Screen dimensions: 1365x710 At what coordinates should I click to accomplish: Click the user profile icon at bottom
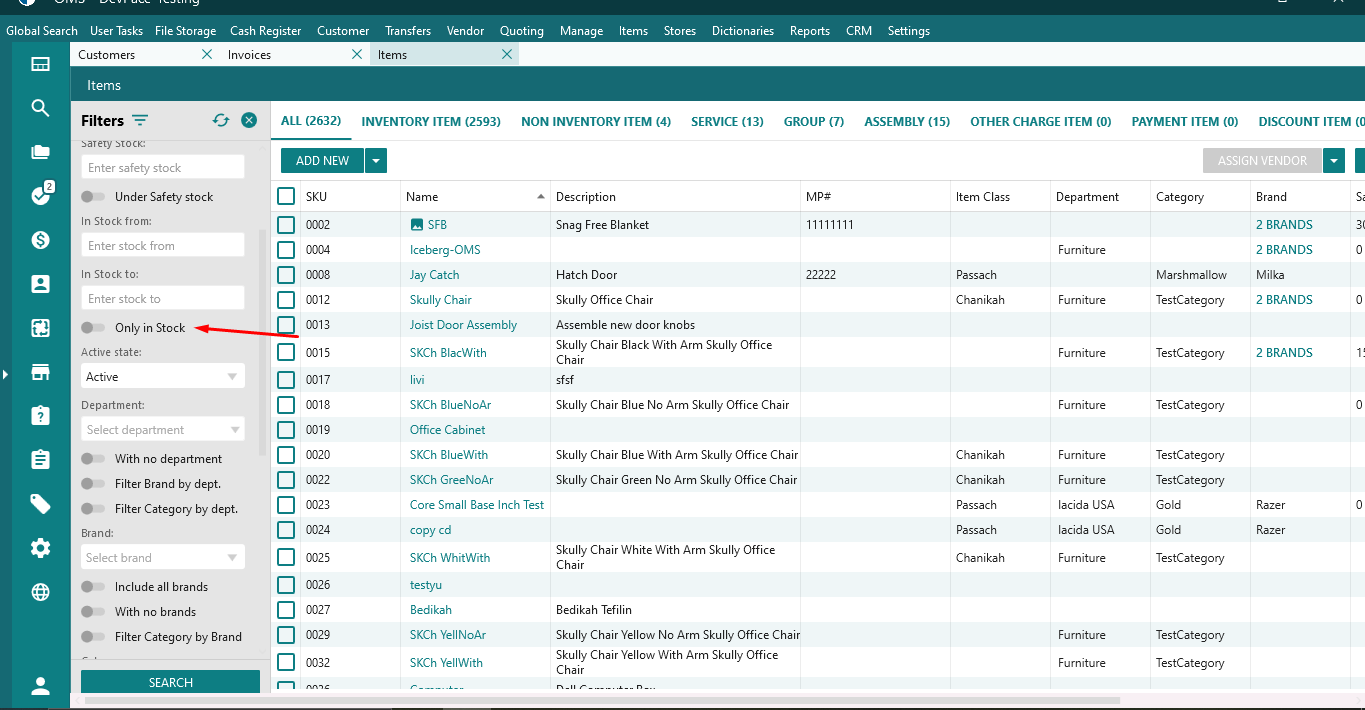pos(40,686)
